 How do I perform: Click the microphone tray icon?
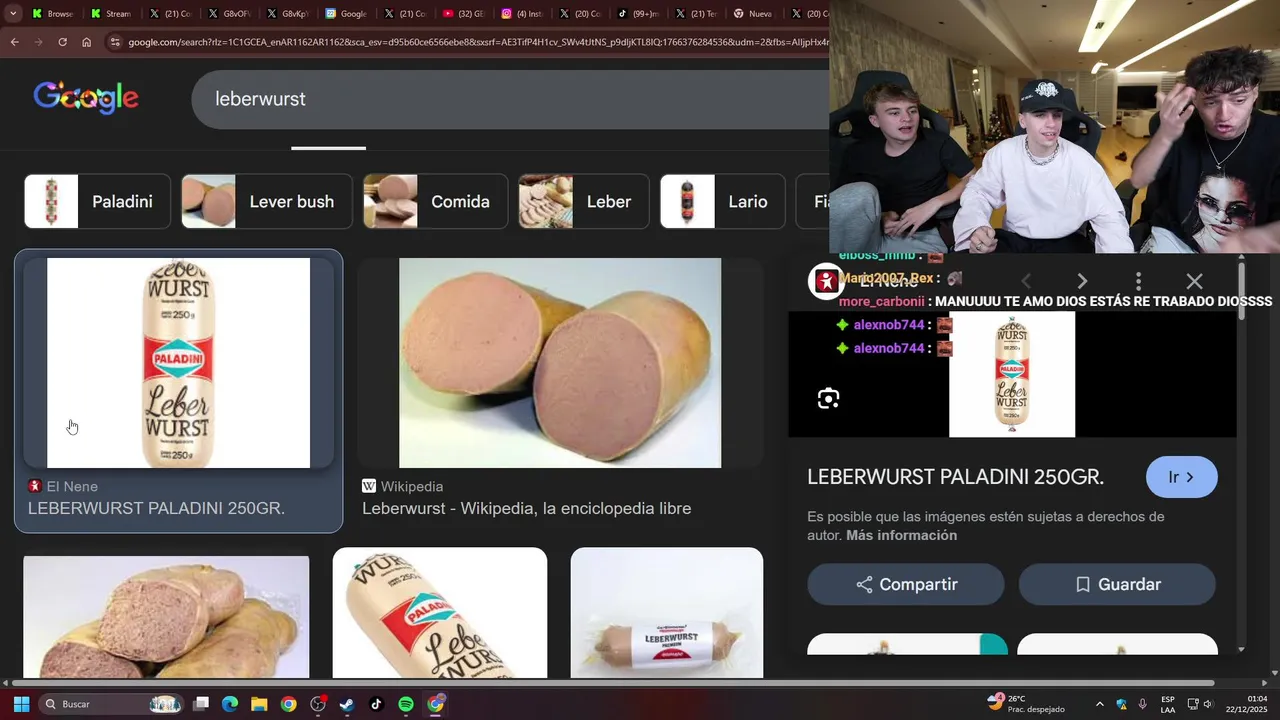click(1142, 704)
